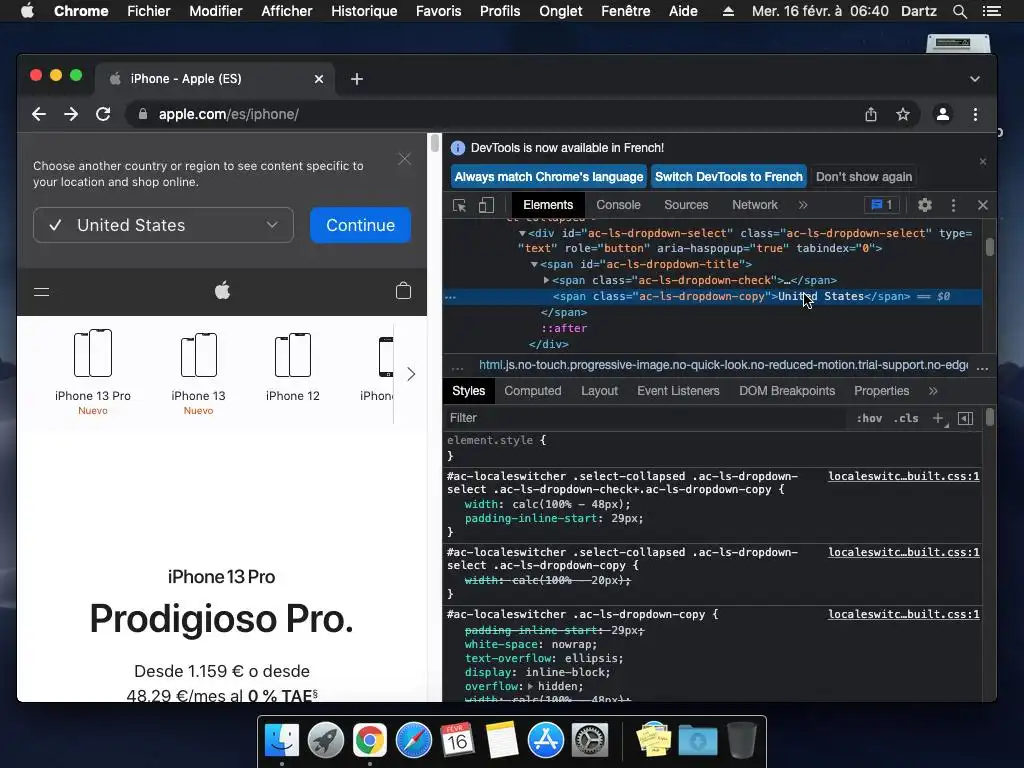Open Chrome's three-dot menu
Viewport: 1024px width, 768px height.
(x=975, y=114)
